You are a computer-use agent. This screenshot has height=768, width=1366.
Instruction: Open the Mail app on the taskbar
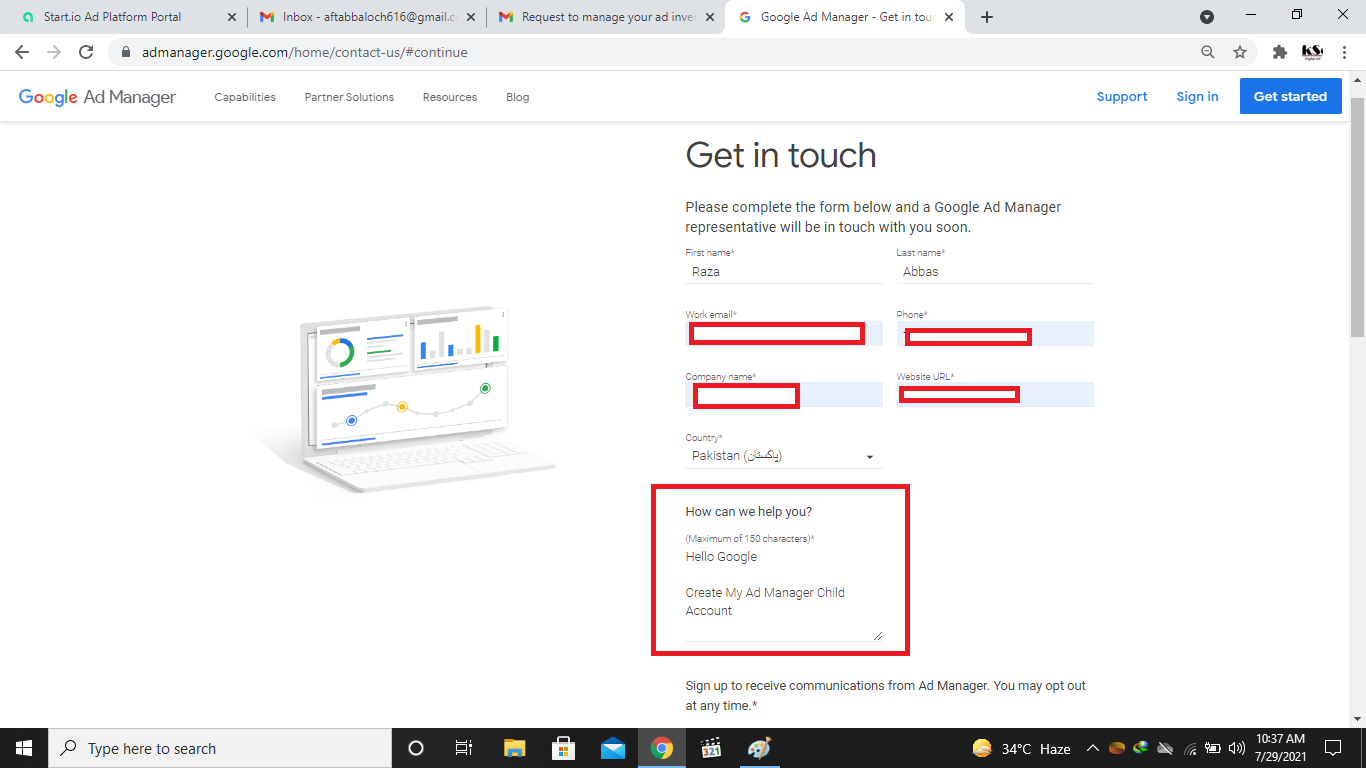tap(612, 748)
